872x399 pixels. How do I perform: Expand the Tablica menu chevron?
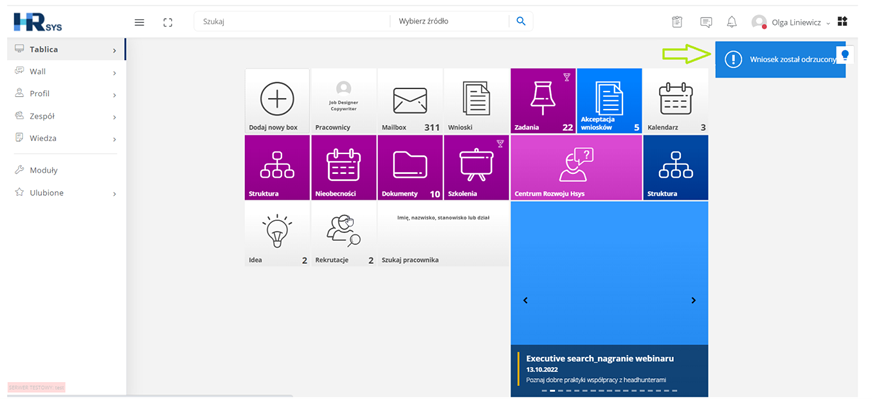point(114,51)
